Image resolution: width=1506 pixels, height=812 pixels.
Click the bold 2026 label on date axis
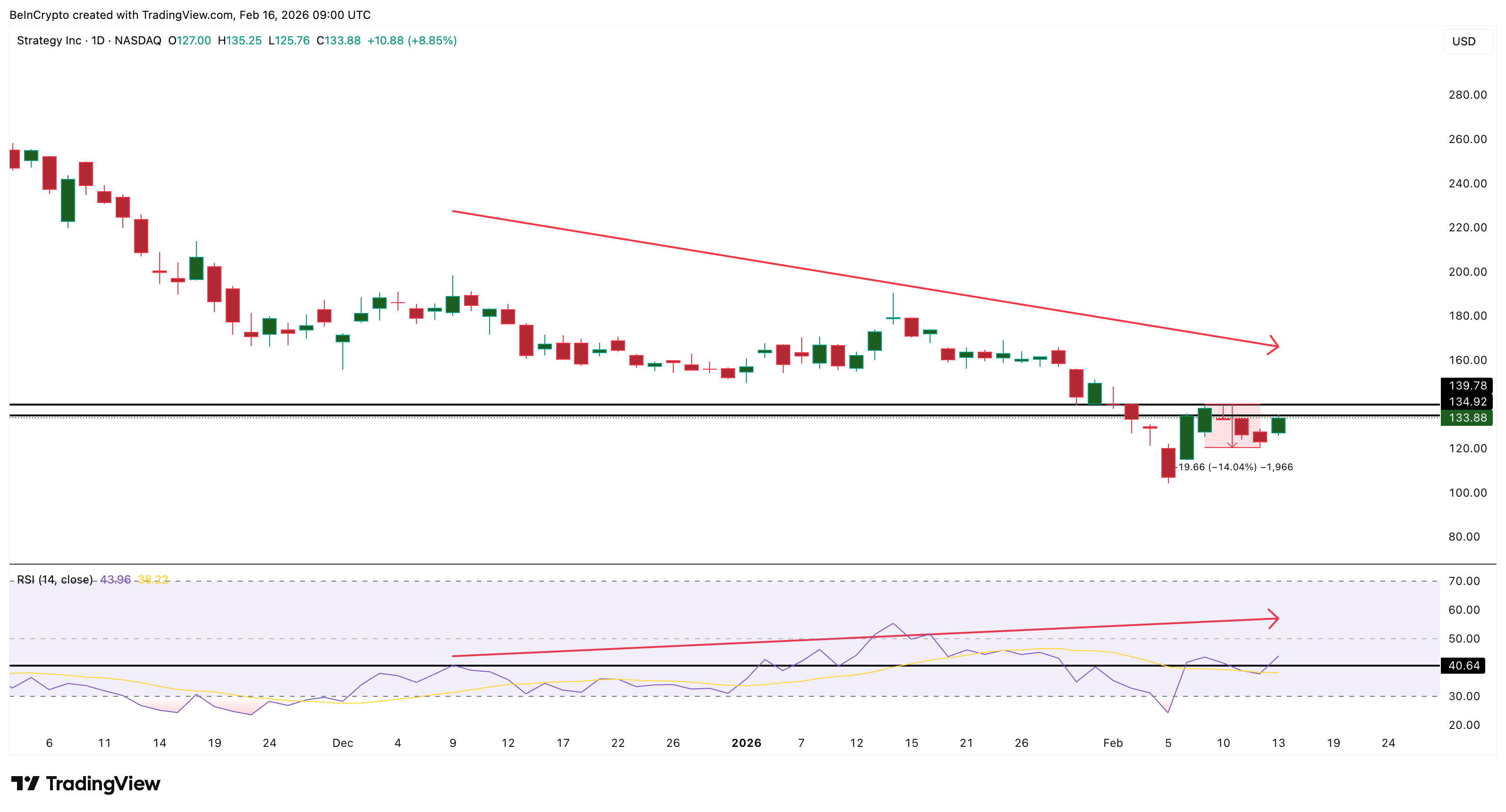(745, 744)
